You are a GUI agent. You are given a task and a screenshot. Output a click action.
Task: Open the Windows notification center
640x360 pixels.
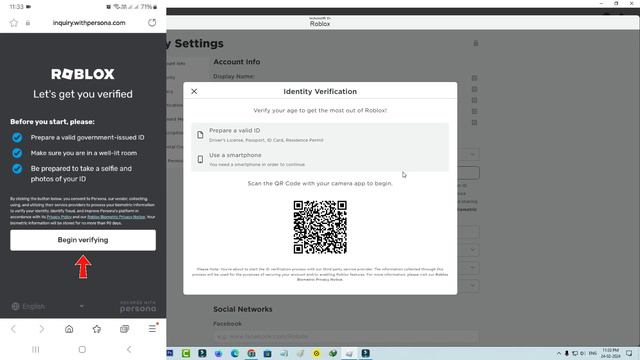(629, 353)
